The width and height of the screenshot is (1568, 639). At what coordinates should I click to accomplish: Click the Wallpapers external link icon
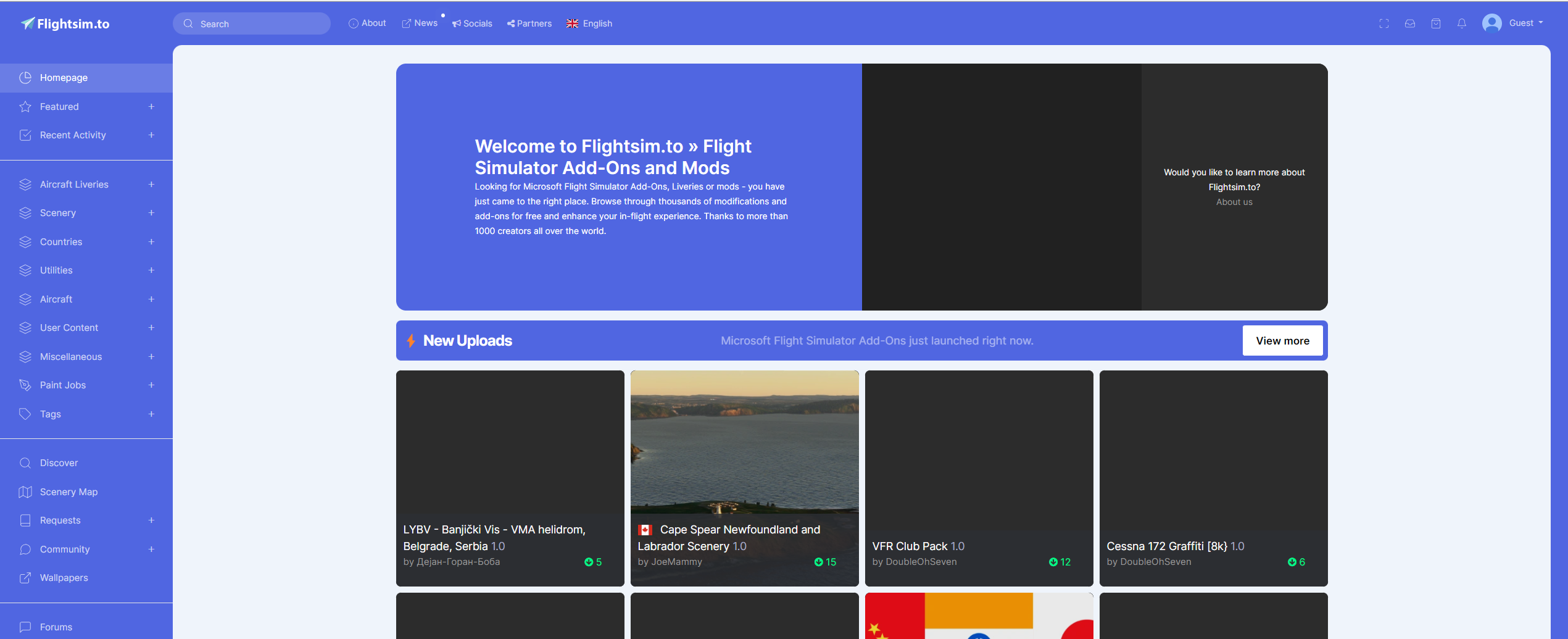(x=25, y=578)
